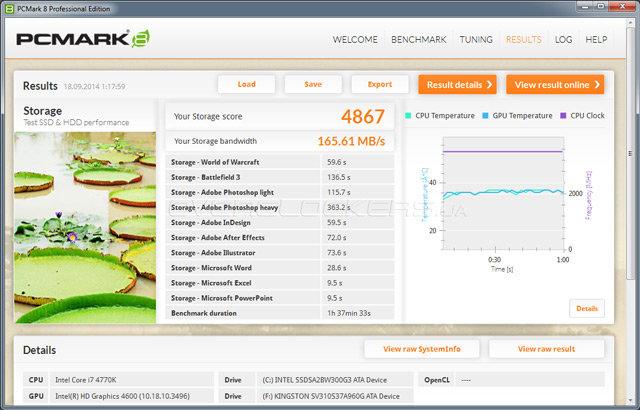This screenshot has height=410, width=640.
Task: Select Storage - Adobe Photoshop light row
Action: (x=280, y=192)
